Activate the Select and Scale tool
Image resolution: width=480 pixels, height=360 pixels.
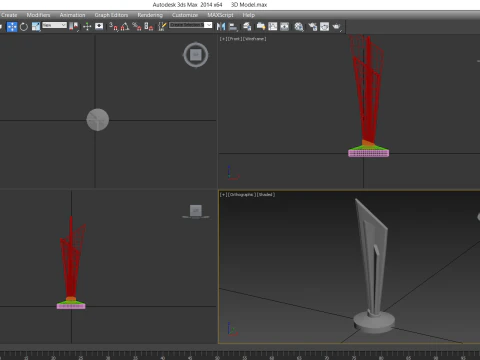36,27
